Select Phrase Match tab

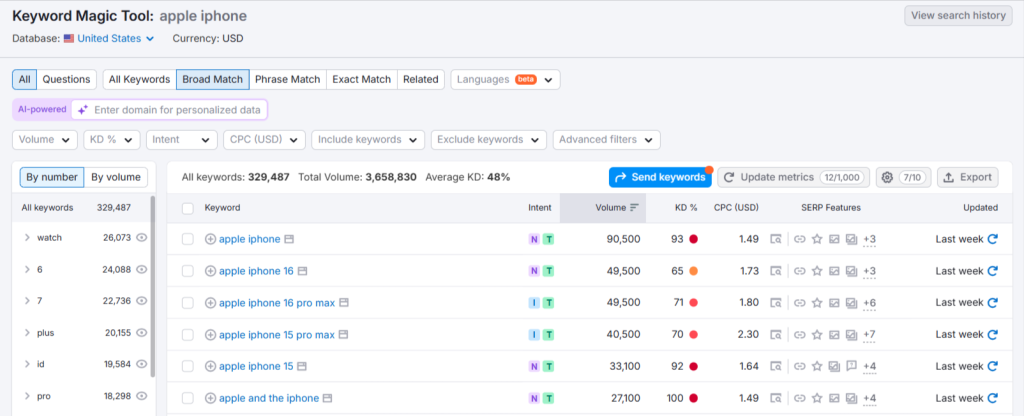coord(287,80)
